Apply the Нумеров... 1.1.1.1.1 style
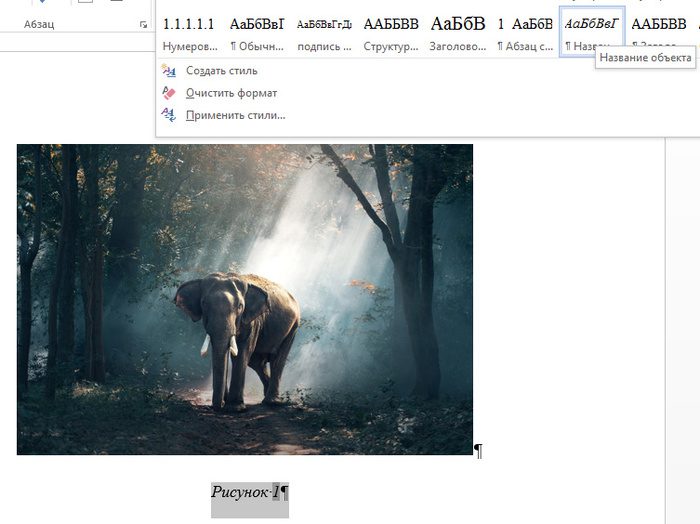 (x=190, y=33)
